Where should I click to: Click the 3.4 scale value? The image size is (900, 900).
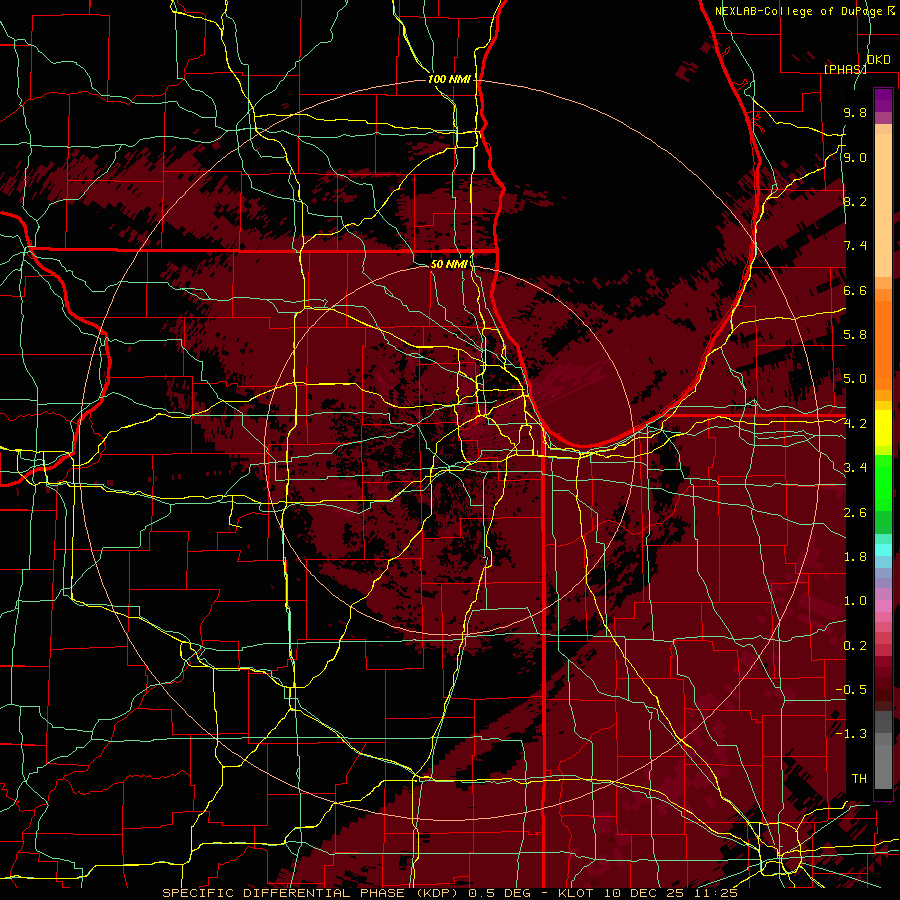click(855, 468)
